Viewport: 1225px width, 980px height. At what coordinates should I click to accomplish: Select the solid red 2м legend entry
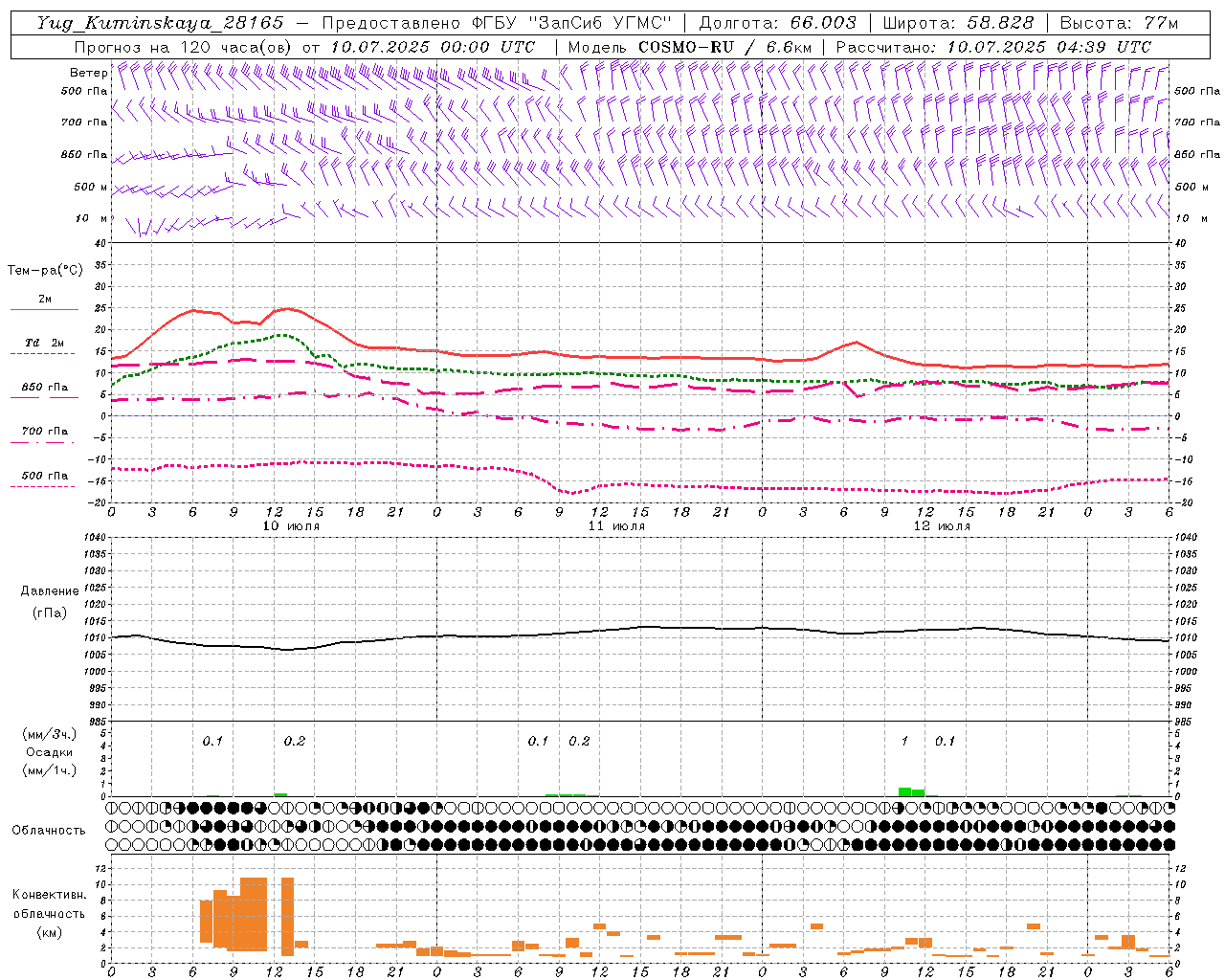[44, 302]
